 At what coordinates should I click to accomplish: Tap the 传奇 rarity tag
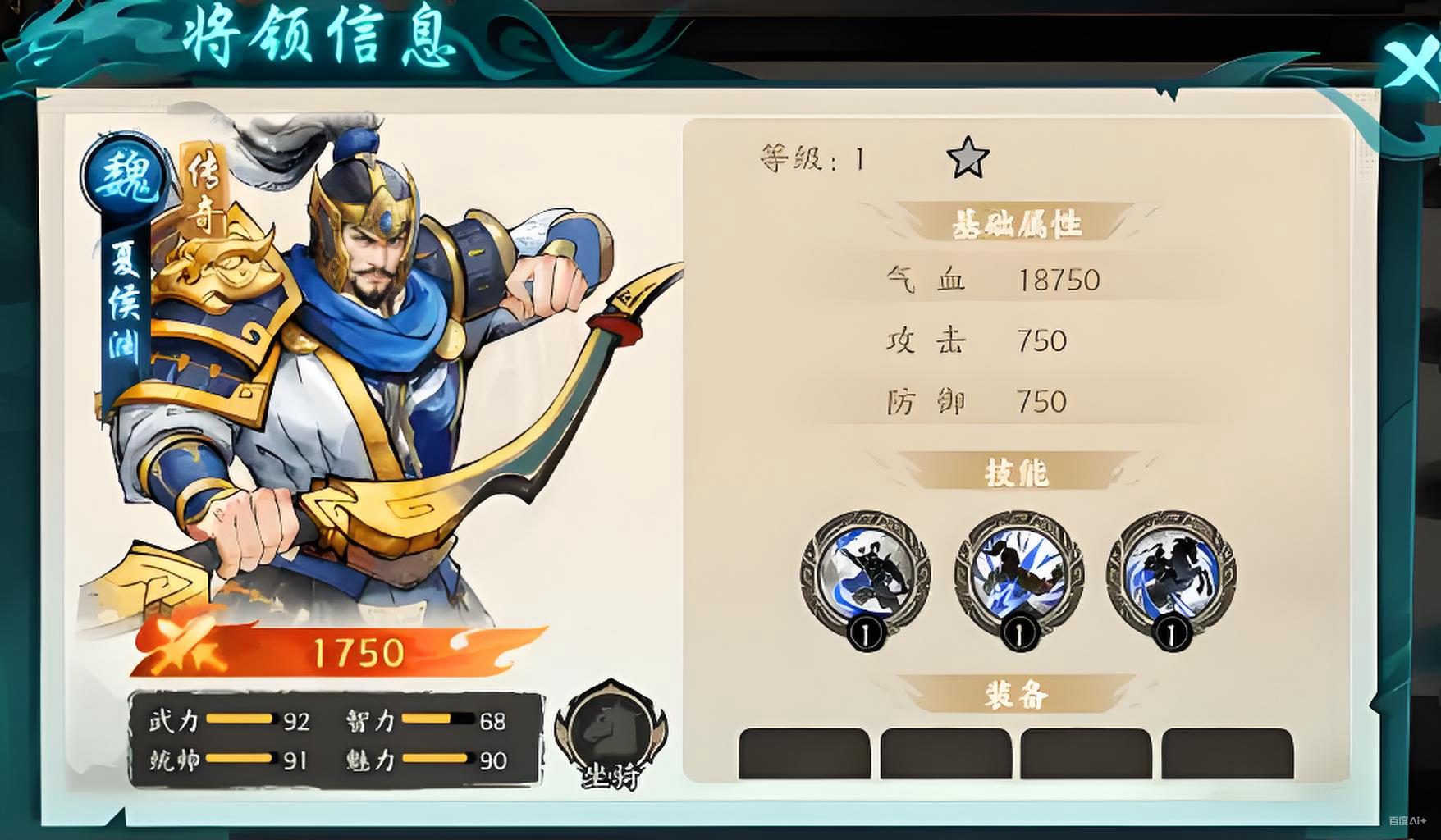pyautogui.click(x=201, y=190)
